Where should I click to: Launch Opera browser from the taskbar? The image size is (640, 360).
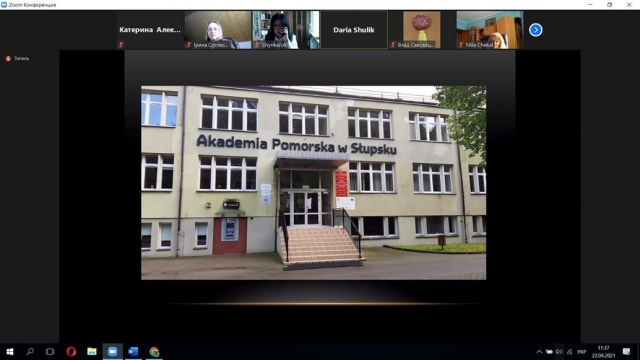pos(71,351)
